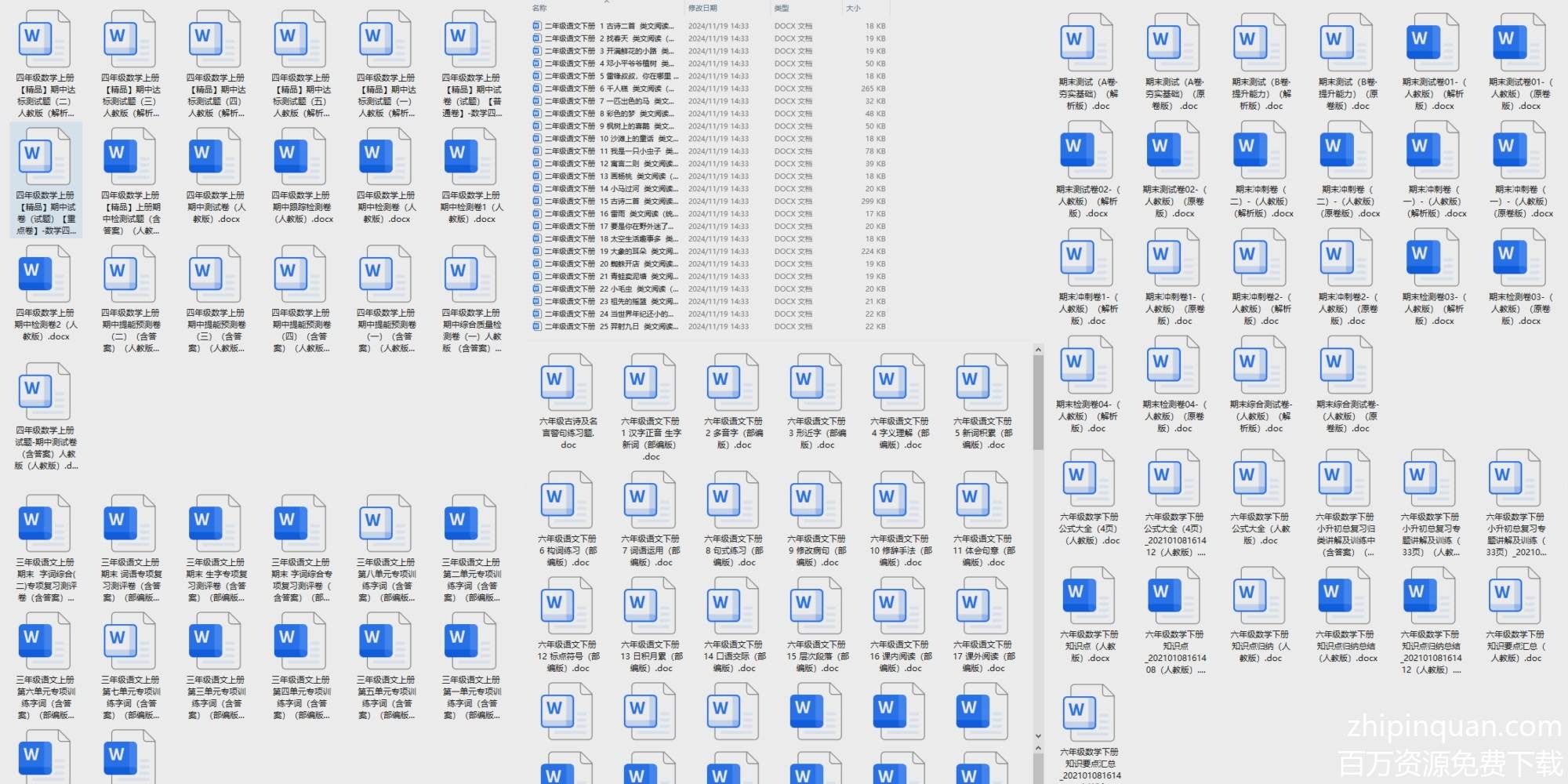Select the 期末综合测试卷（解析版）.doc file icon
The height and width of the screenshot is (784, 1568).
[x=1260, y=365]
